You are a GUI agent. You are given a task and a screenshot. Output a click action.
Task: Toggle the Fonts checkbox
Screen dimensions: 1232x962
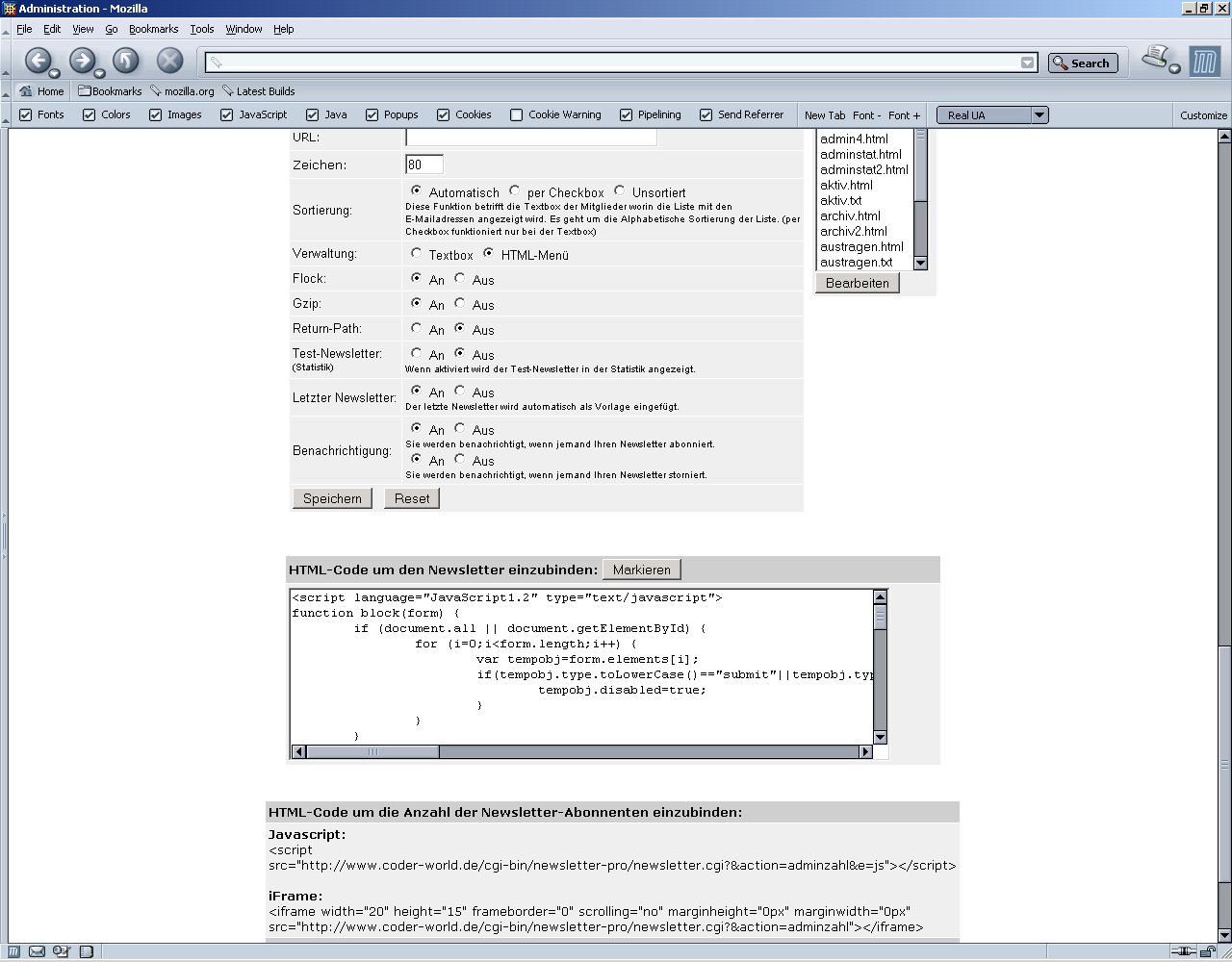click(26, 114)
